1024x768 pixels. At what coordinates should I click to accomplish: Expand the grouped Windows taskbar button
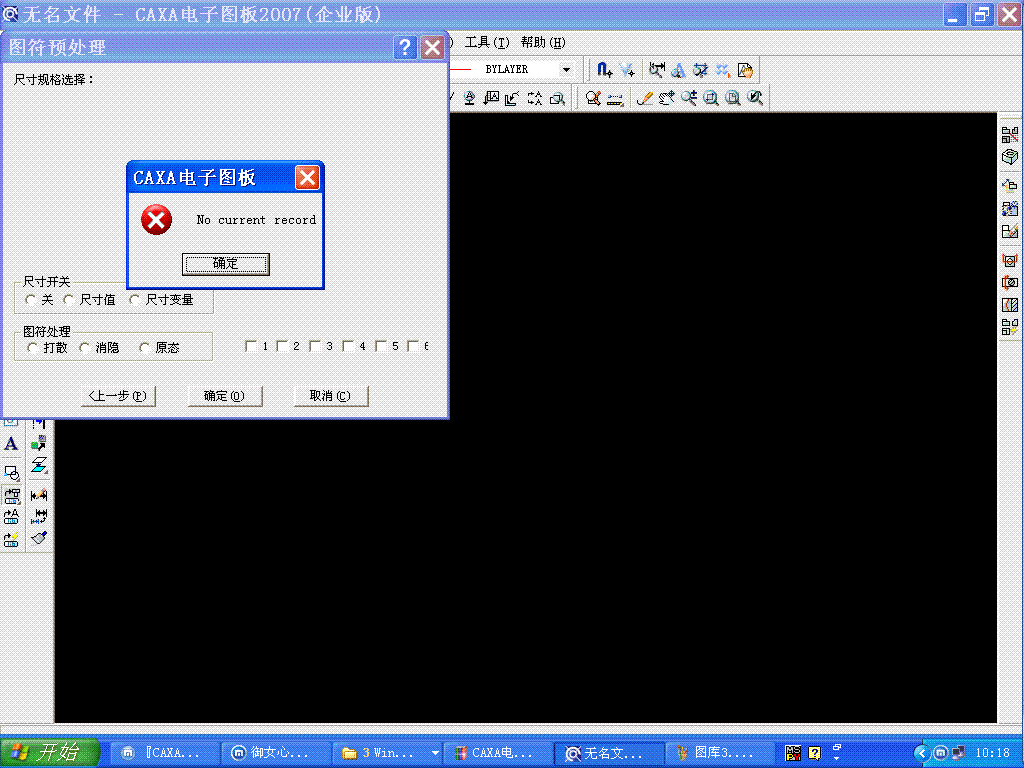point(433,752)
